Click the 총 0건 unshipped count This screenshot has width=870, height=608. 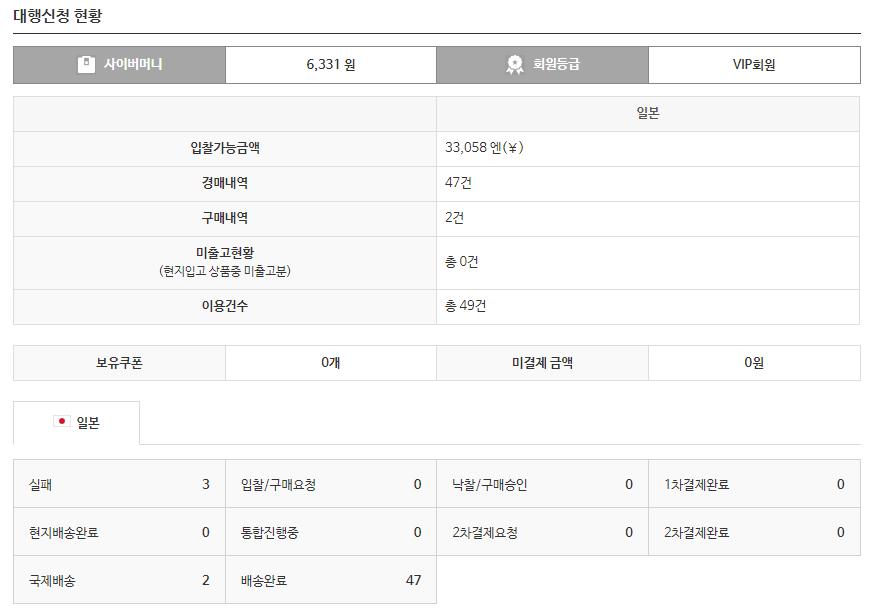click(461, 262)
